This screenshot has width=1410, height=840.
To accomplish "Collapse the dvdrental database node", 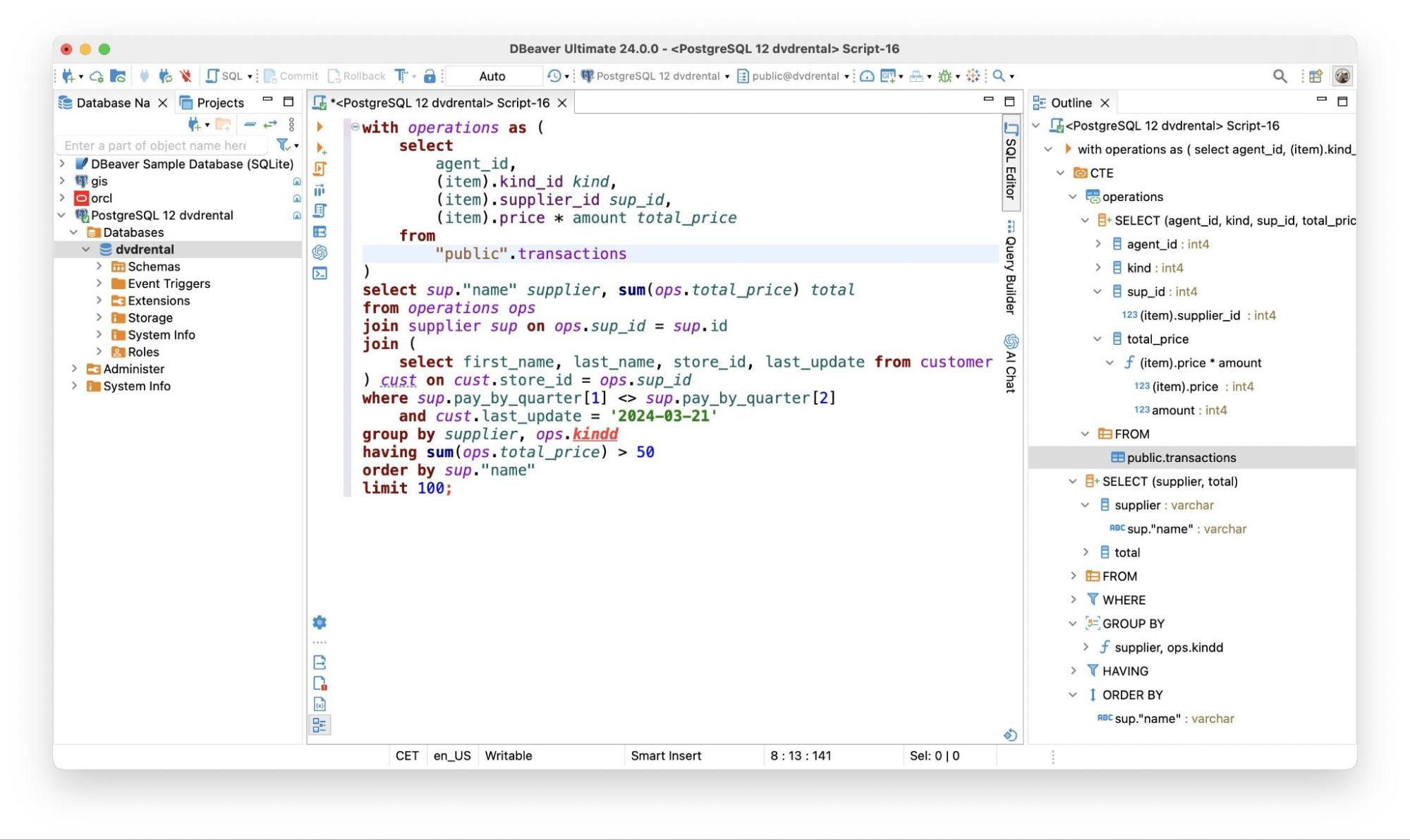I will (x=86, y=249).
